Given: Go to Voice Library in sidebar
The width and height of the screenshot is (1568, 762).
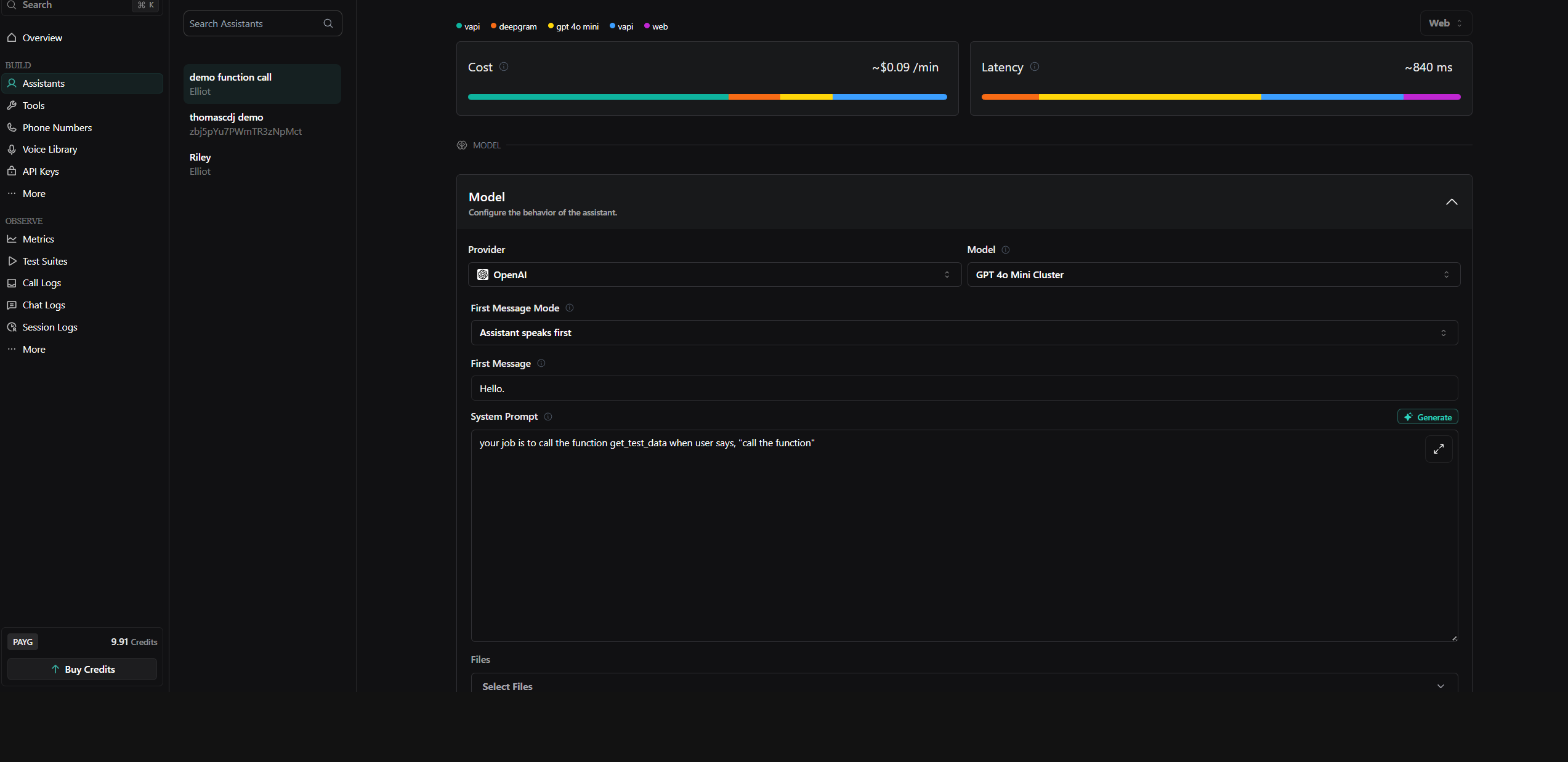Looking at the screenshot, I should (50, 150).
